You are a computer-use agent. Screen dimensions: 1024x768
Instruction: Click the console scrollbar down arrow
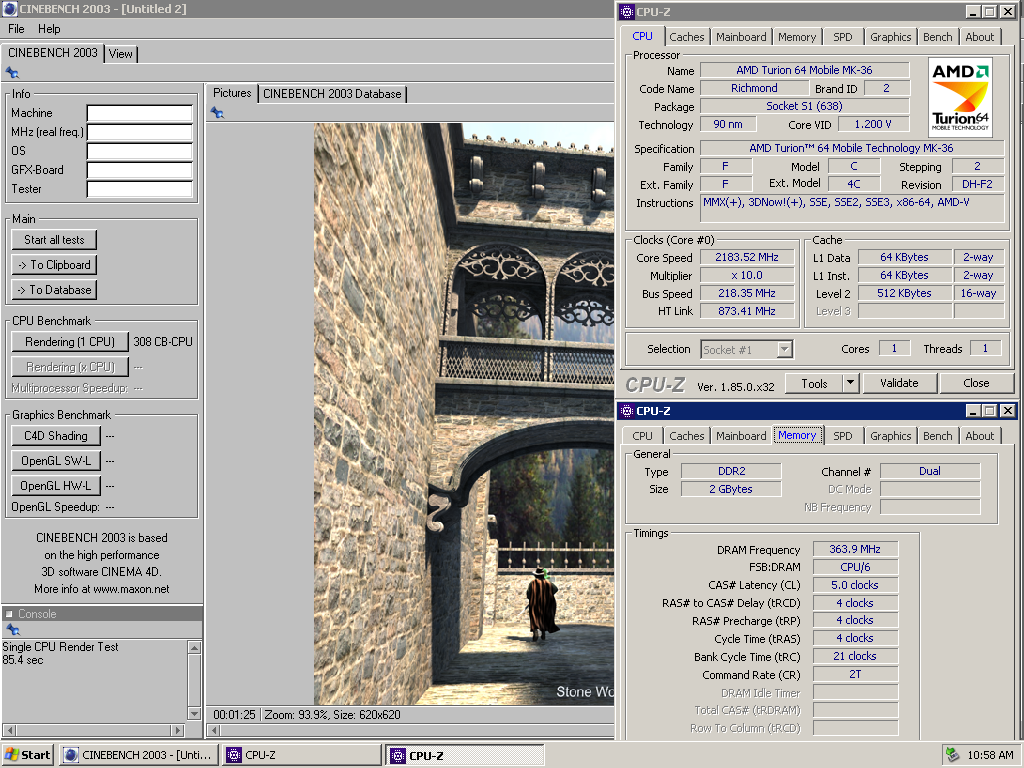[194, 713]
